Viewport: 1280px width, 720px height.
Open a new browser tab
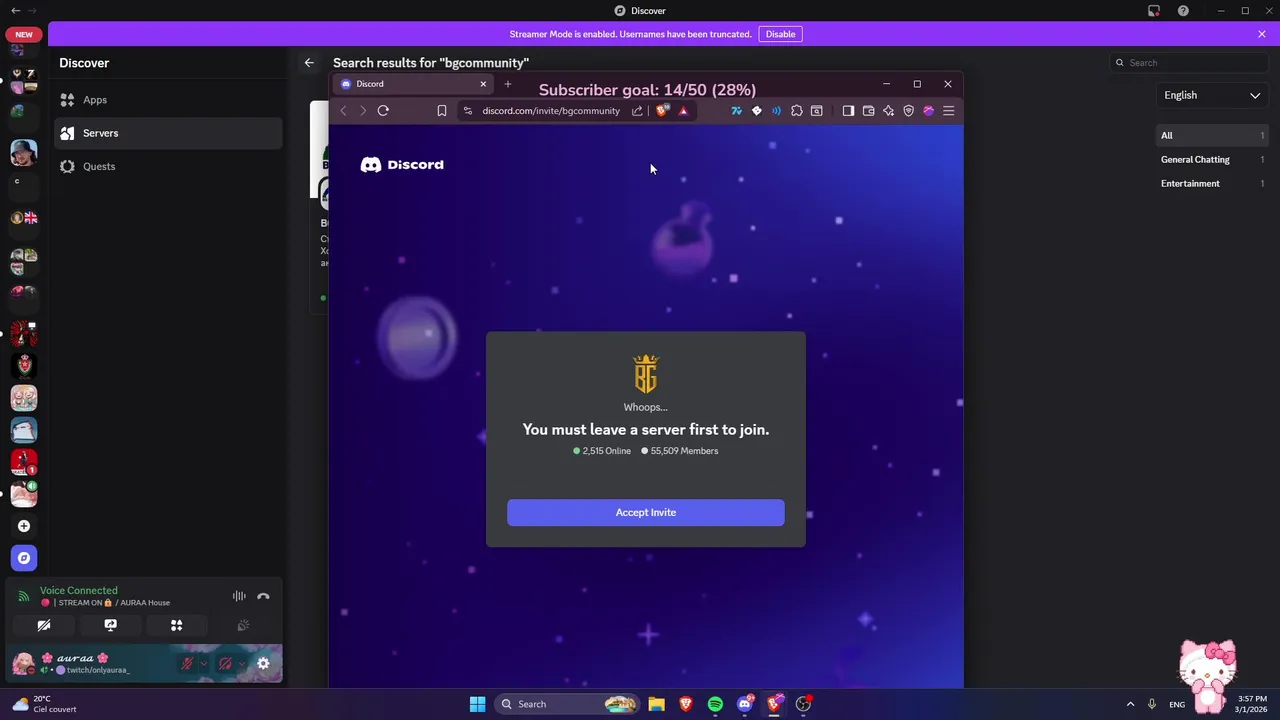507,84
